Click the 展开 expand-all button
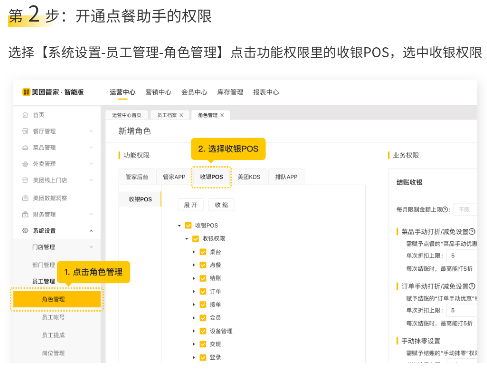This screenshot has width=487, height=370. click(x=190, y=205)
